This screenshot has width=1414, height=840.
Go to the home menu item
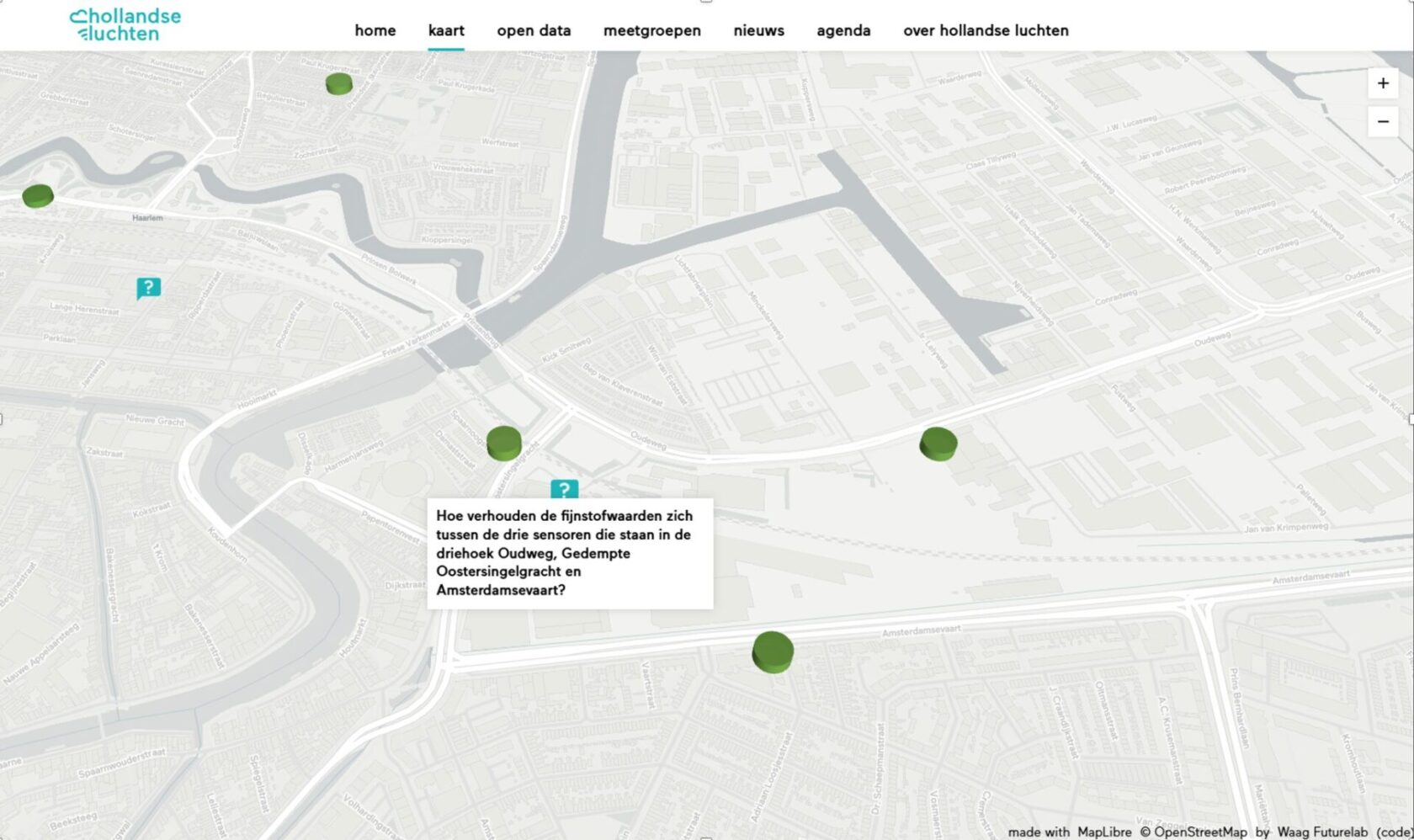[x=375, y=30]
